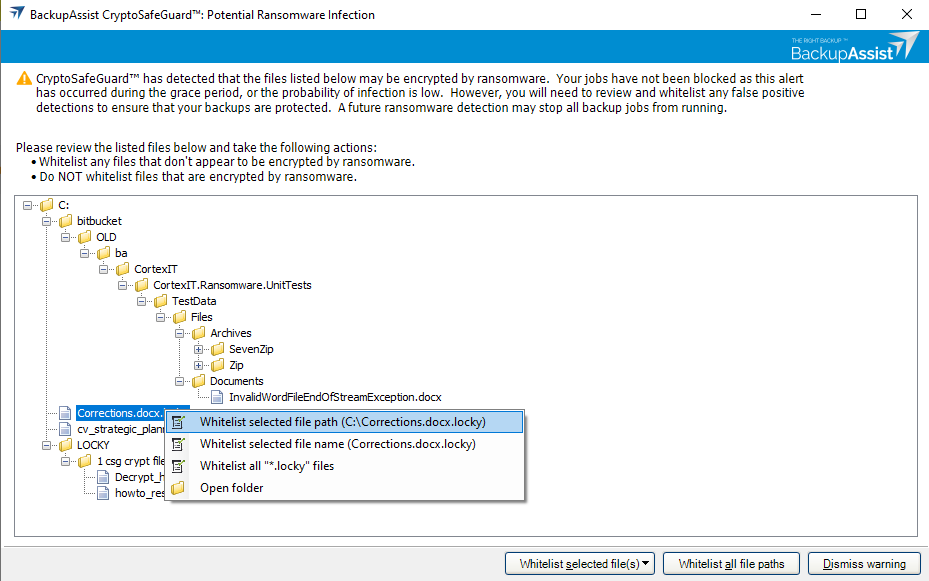The width and height of the screenshot is (929, 581).
Task: Click the Zip folder icon
Action: (x=217, y=365)
